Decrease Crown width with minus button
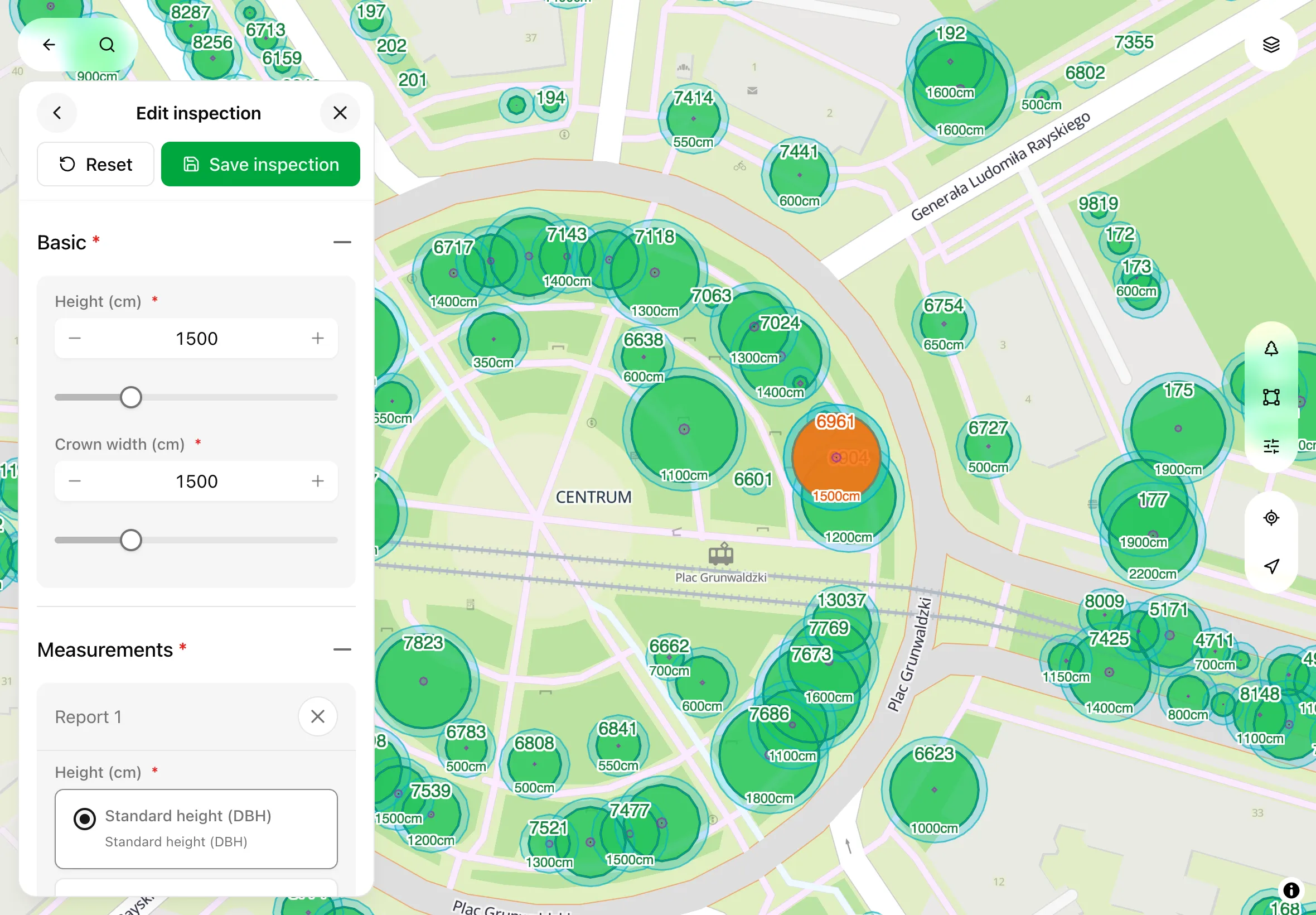Screen dimensions: 1316x915 (75, 481)
